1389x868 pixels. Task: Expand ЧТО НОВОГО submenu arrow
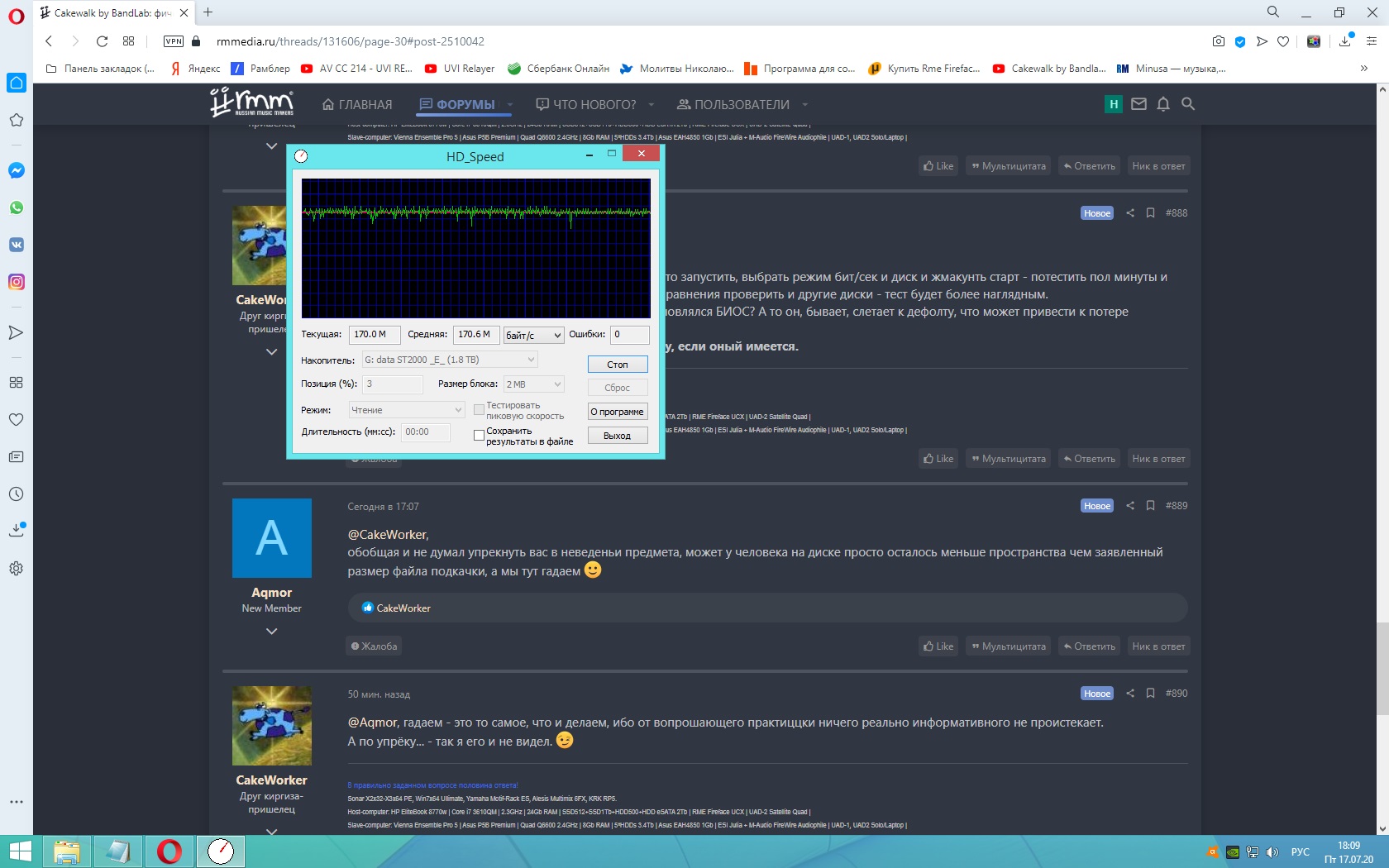point(652,105)
